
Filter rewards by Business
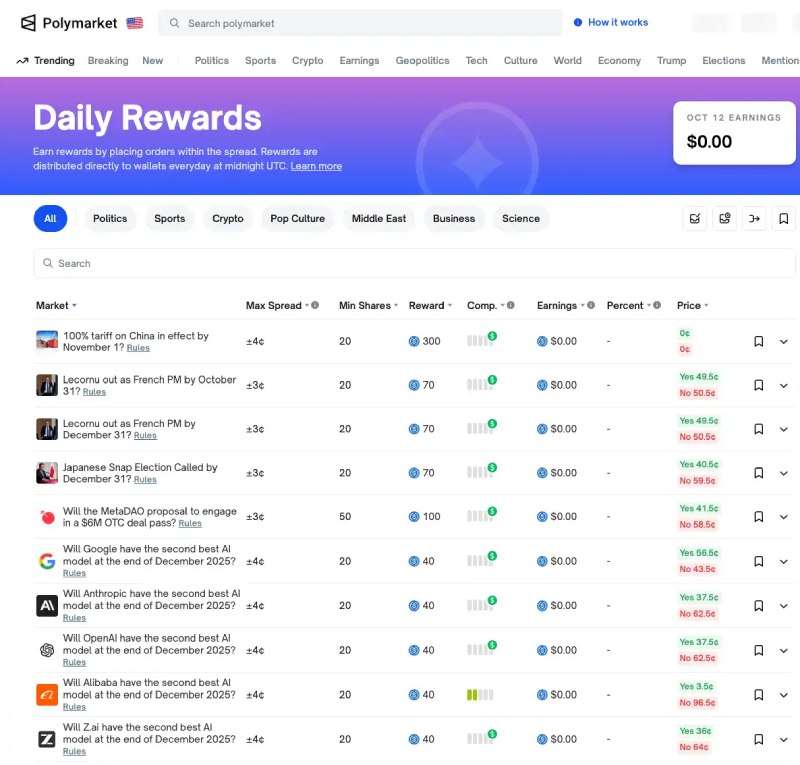coord(454,218)
